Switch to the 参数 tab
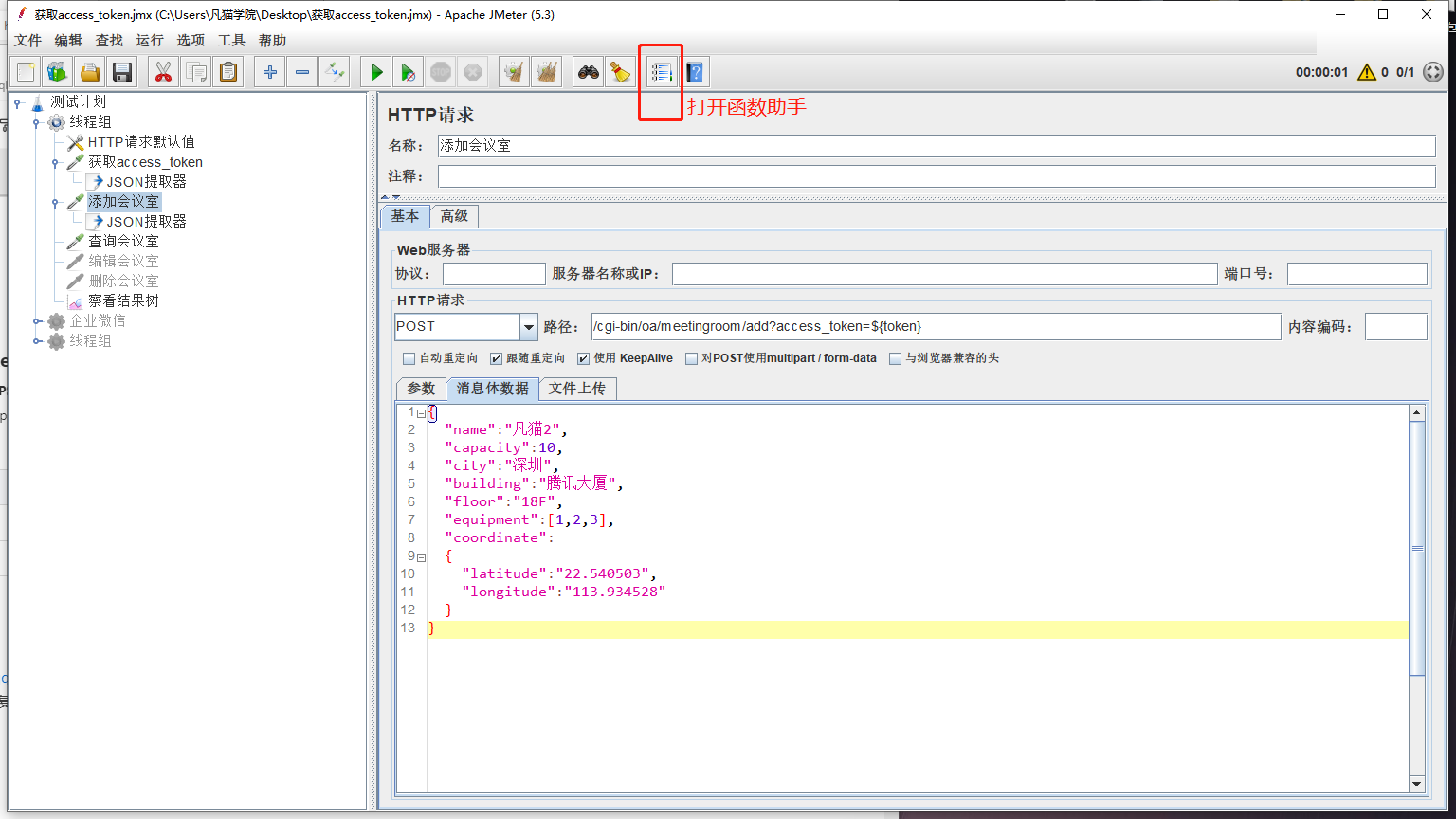Viewport: 1456px width, 819px height. pyautogui.click(x=421, y=389)
